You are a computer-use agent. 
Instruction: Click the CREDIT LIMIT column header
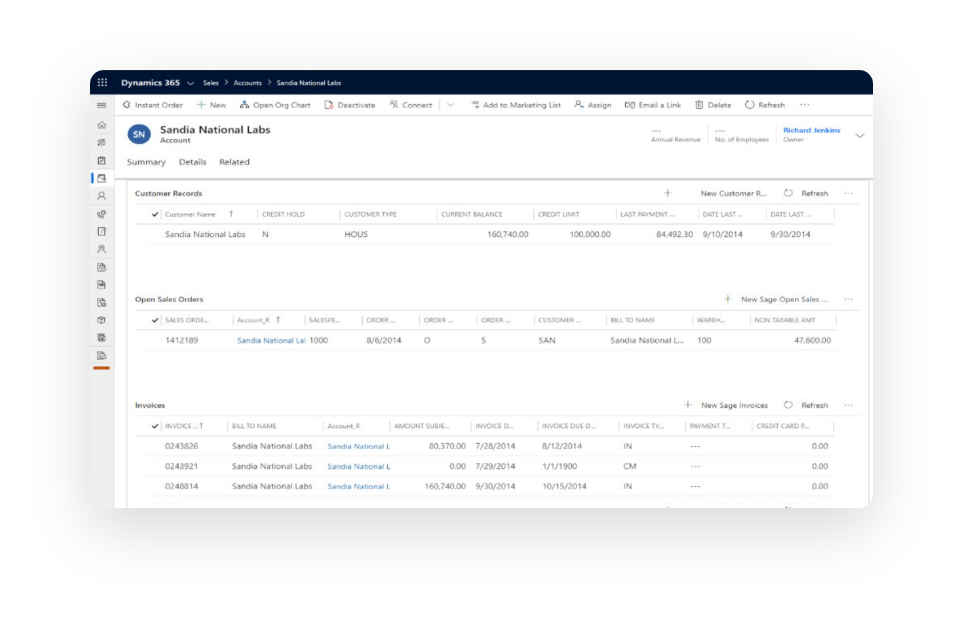pos(559,214)
